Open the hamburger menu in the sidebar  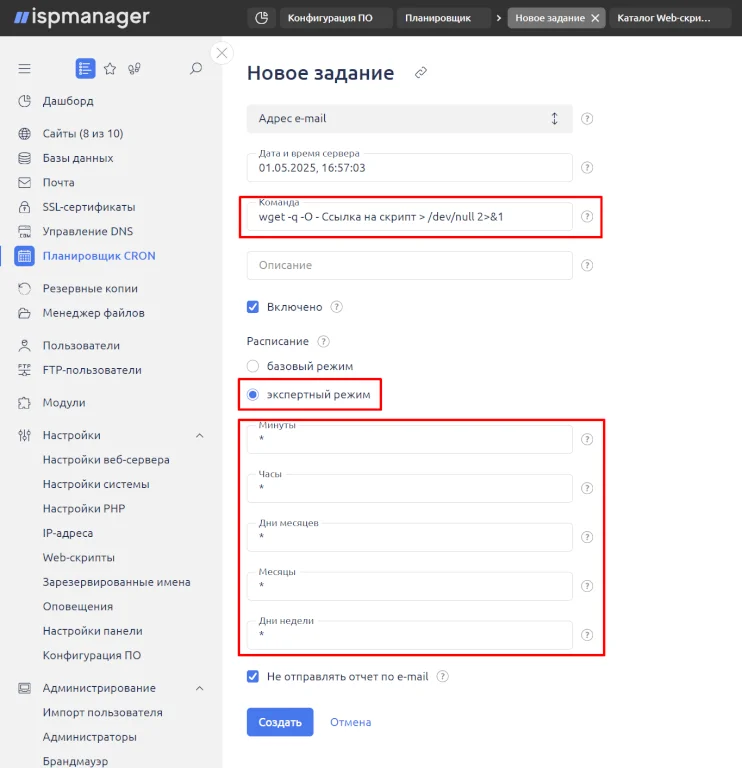(25, 69)
